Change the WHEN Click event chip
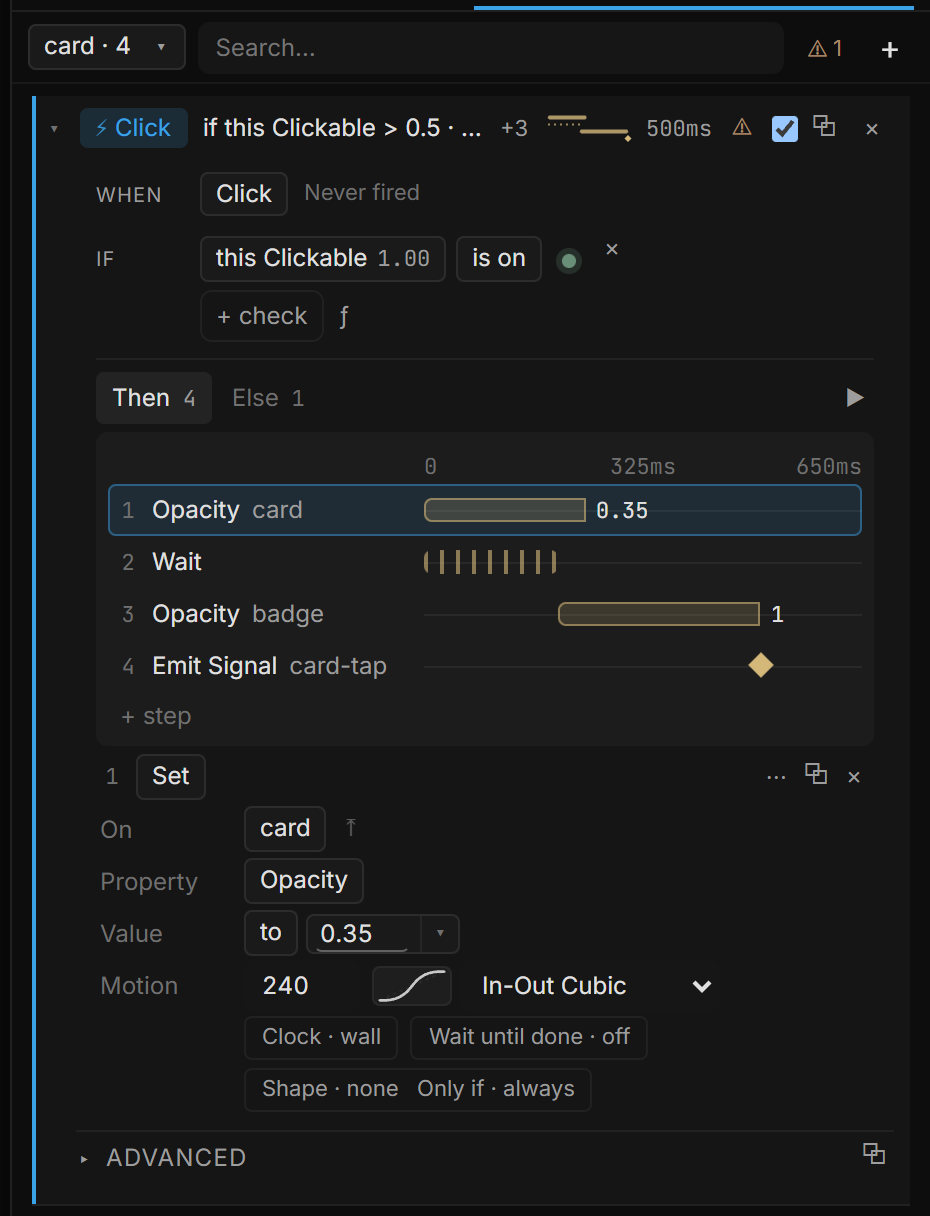This screenshot has width=930, height=1216. pos(244,194)
